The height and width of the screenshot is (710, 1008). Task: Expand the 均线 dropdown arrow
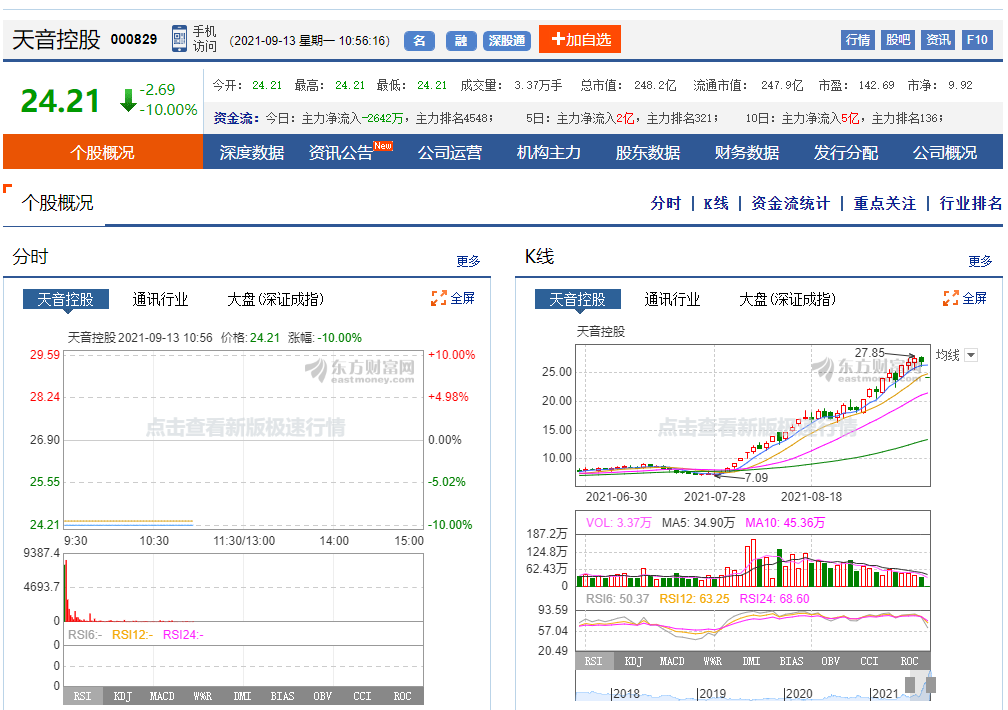point(971,355)
